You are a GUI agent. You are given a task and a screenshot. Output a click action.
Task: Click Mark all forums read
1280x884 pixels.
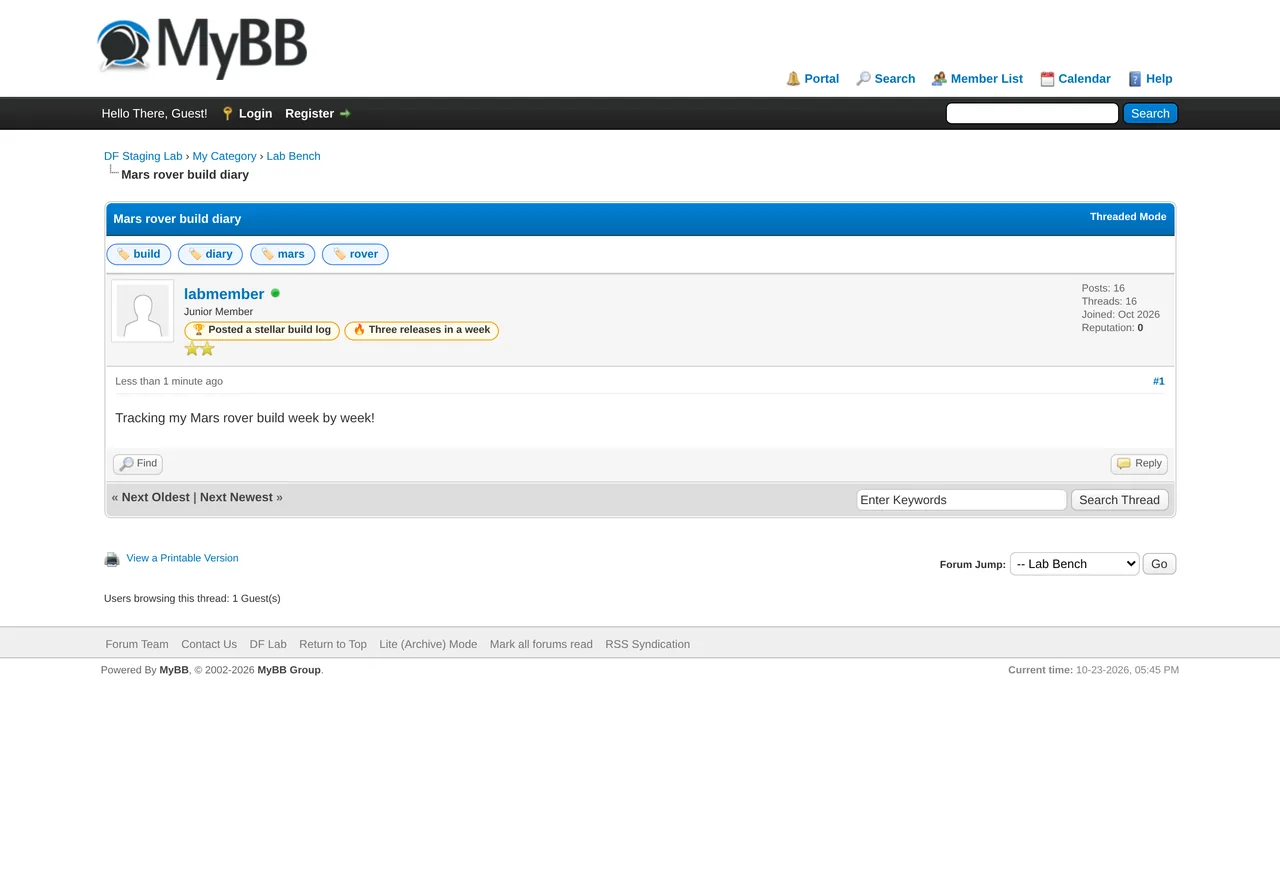pyautogui.click(x=541, y=645)
